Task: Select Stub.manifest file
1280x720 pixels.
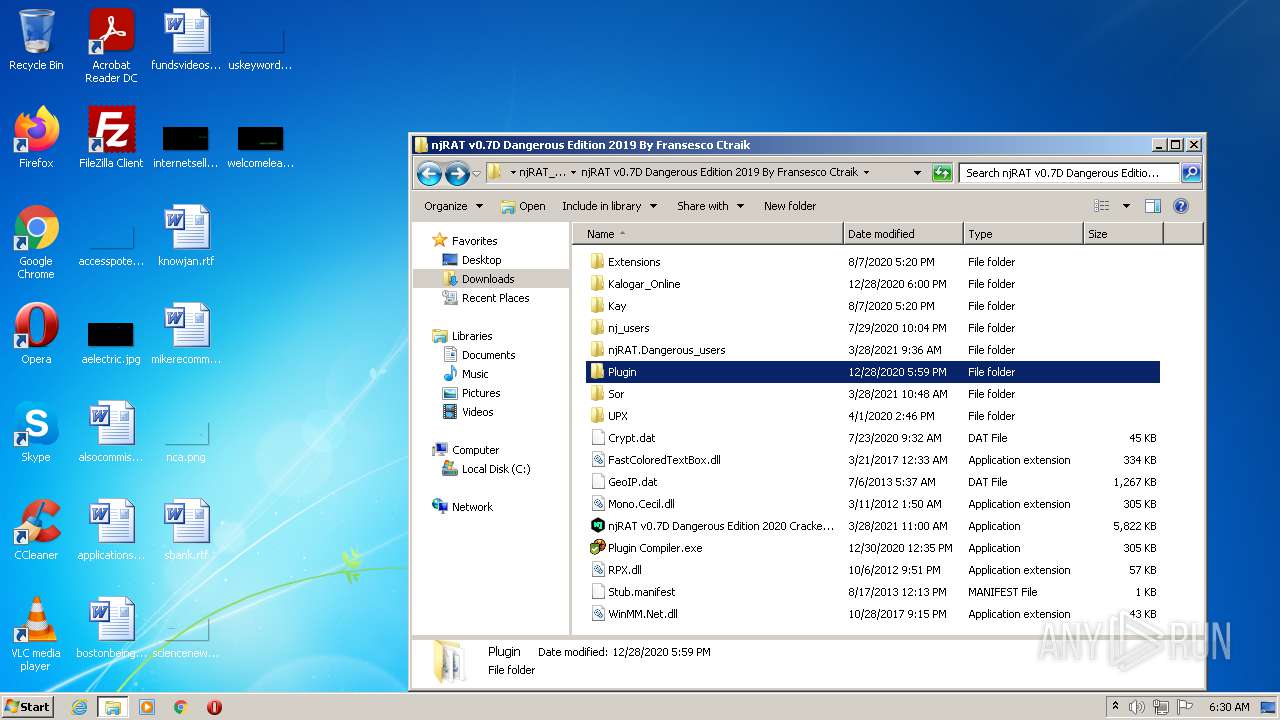Action: click(x=633, y=592)
